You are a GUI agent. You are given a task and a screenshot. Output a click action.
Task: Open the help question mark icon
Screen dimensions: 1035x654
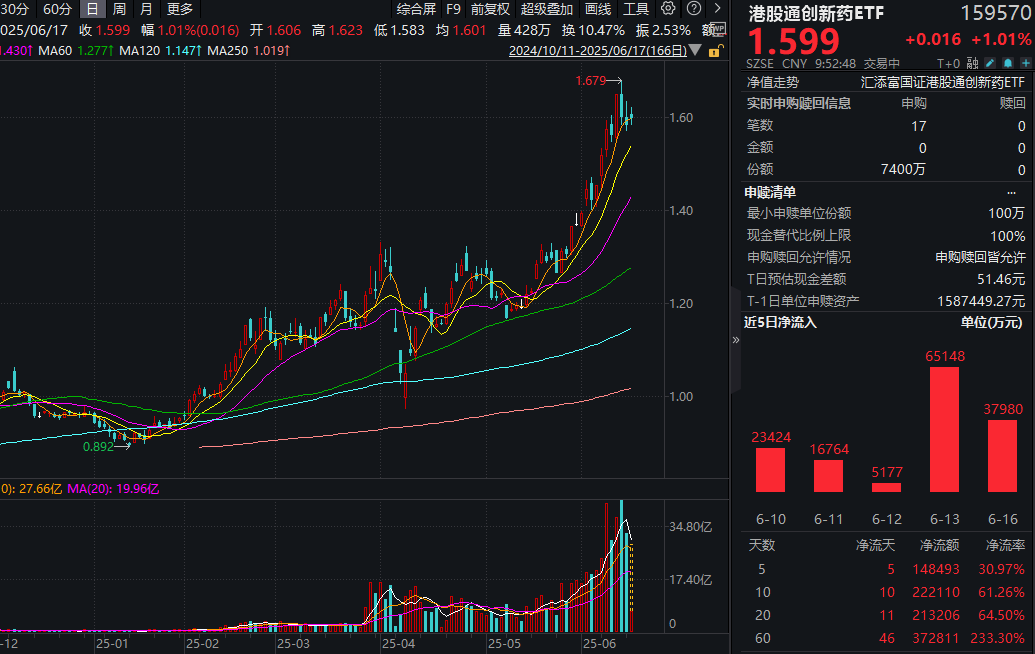pos(695,9)
